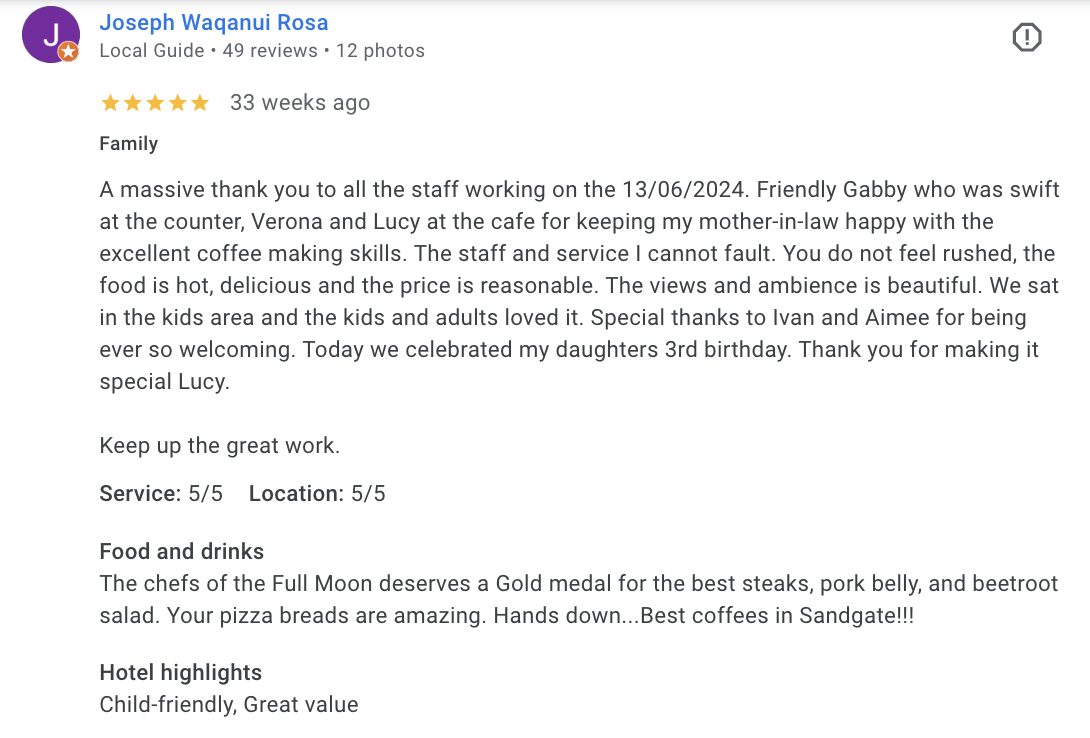
Task: Click the 33 weeks ago timestamp
Action: [300, 103]
